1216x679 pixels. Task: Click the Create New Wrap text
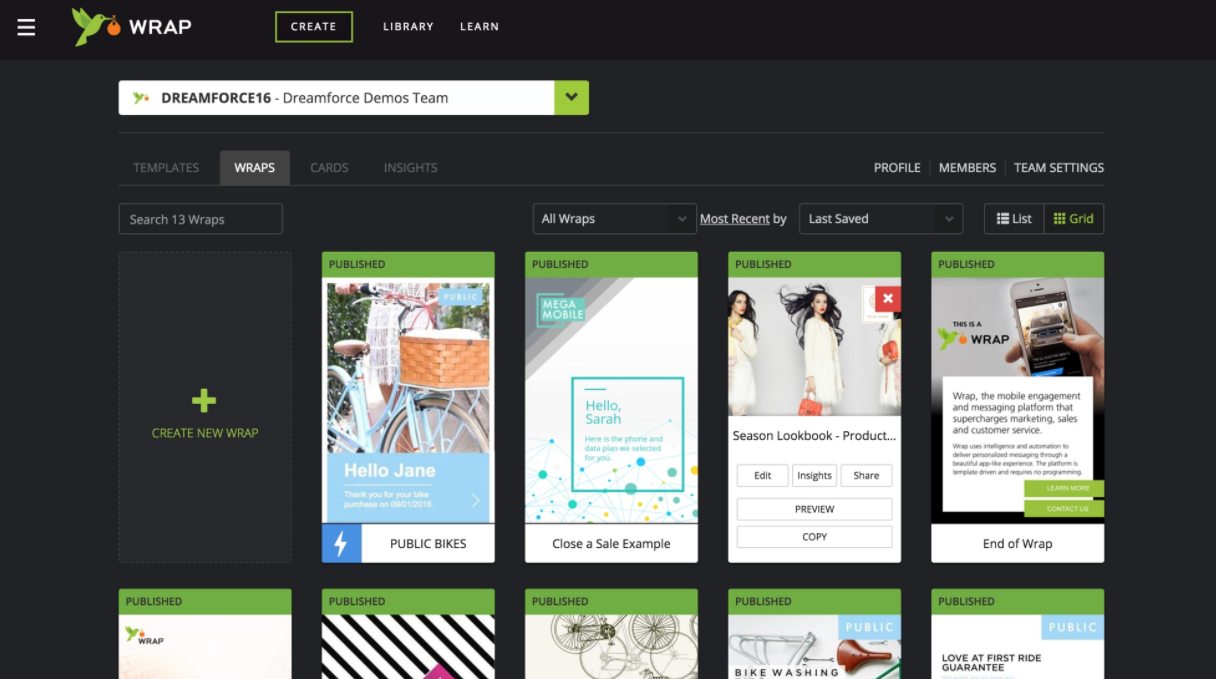tap(205, 433)
